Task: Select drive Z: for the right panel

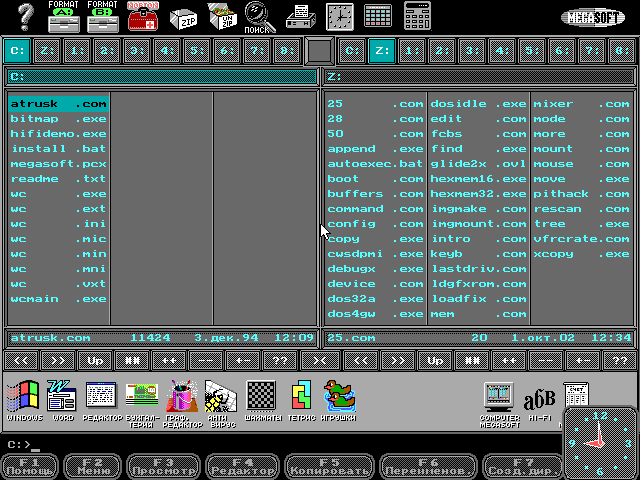Action: pyautogui.click(x=380, y=49)
